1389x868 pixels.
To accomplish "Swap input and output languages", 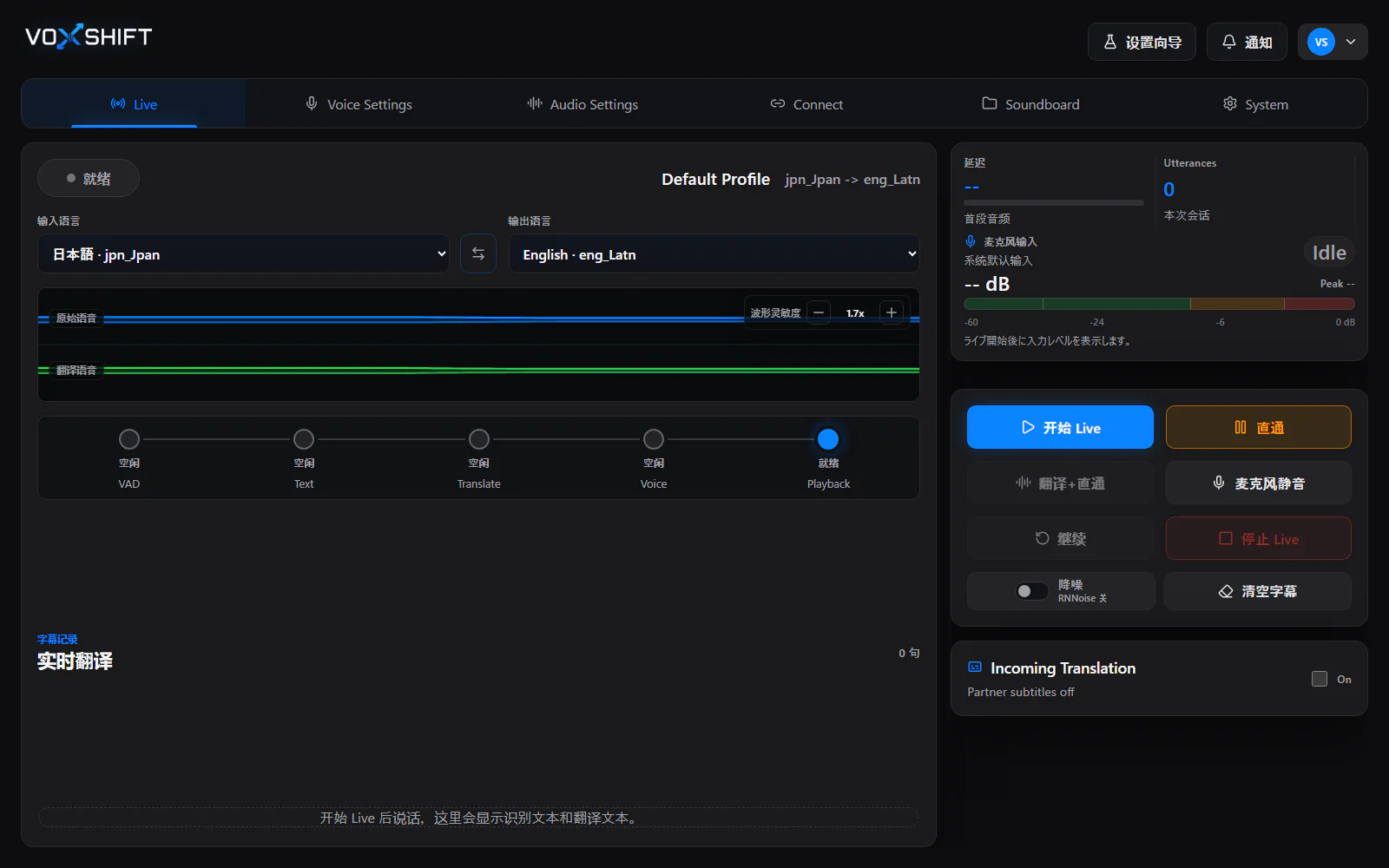I will tap(478, 253).
